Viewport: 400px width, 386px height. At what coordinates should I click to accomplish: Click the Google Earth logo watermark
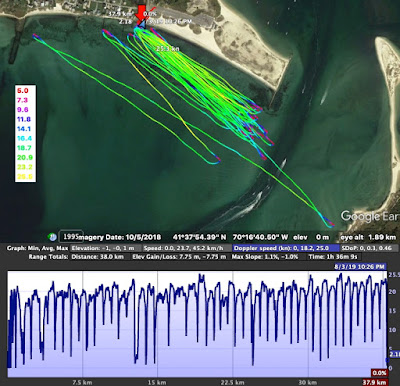[x=370, y=216]
